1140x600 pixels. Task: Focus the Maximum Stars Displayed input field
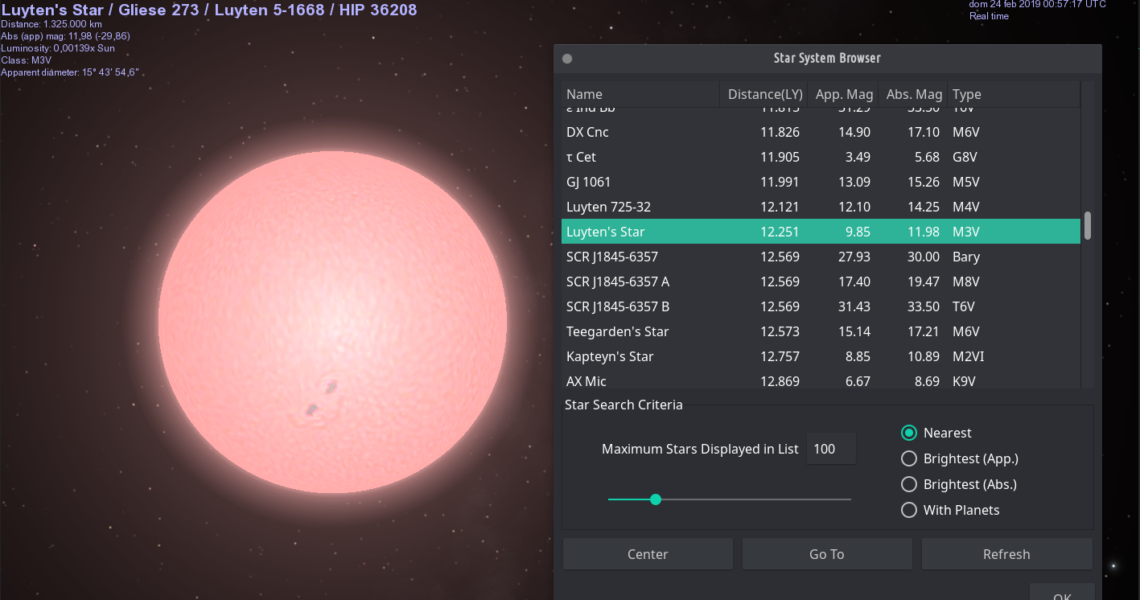(831, 449)
